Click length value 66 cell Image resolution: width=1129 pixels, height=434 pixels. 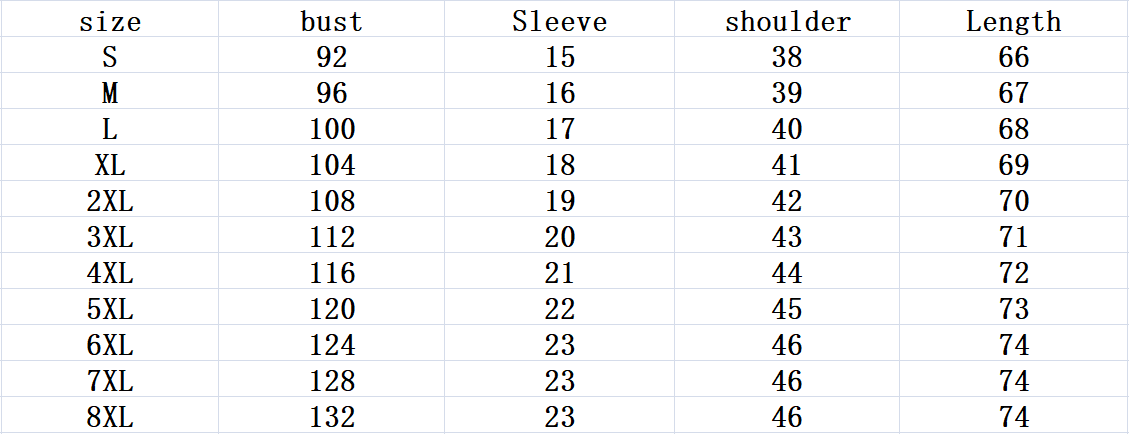click(1013, 57)
